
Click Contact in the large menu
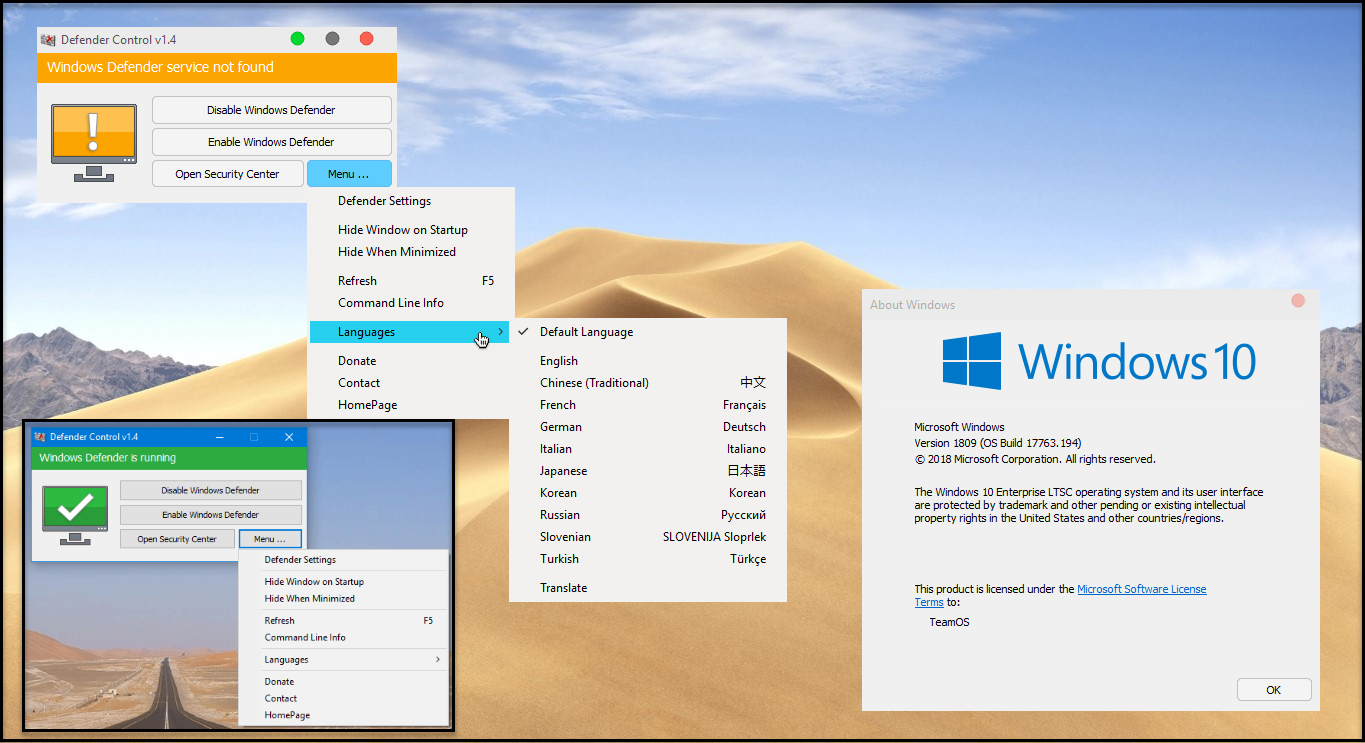tap(411, 383)
